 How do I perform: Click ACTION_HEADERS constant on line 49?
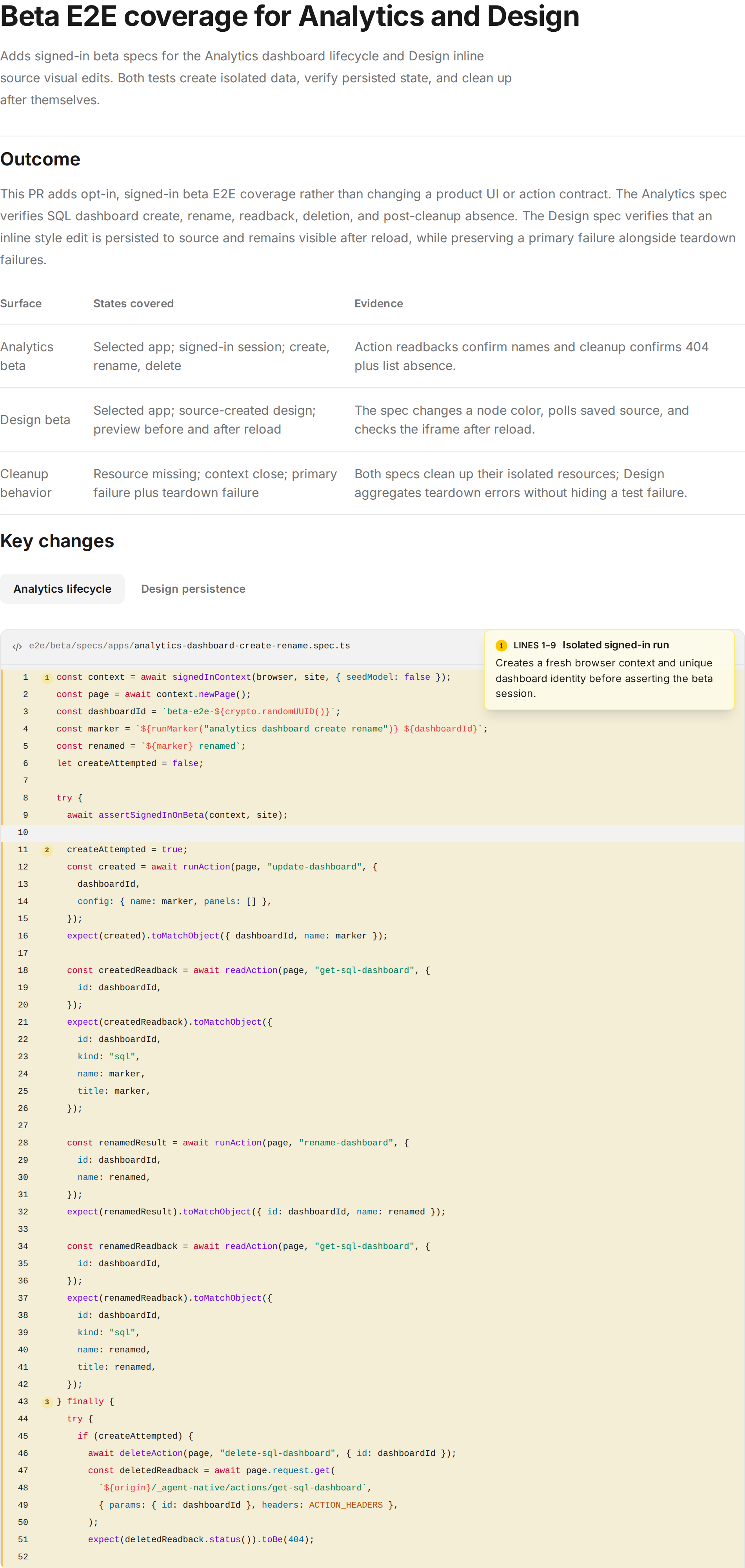click(x=346, y=1505)
